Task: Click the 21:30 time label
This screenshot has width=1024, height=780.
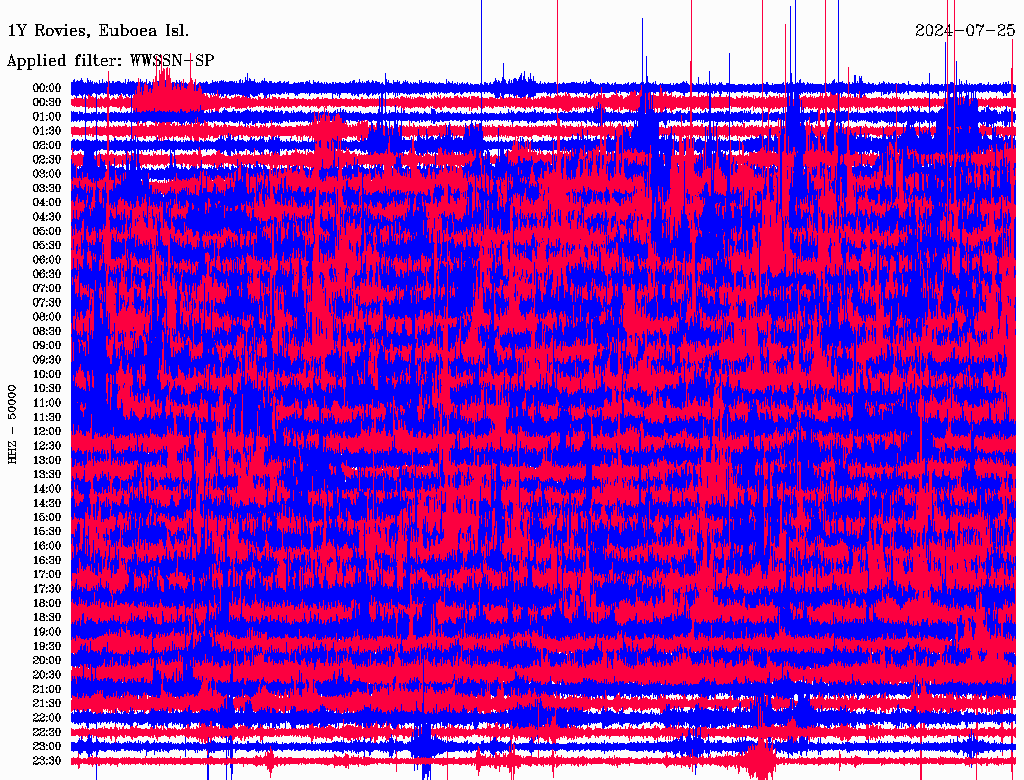Action: [x=47, y=704]
